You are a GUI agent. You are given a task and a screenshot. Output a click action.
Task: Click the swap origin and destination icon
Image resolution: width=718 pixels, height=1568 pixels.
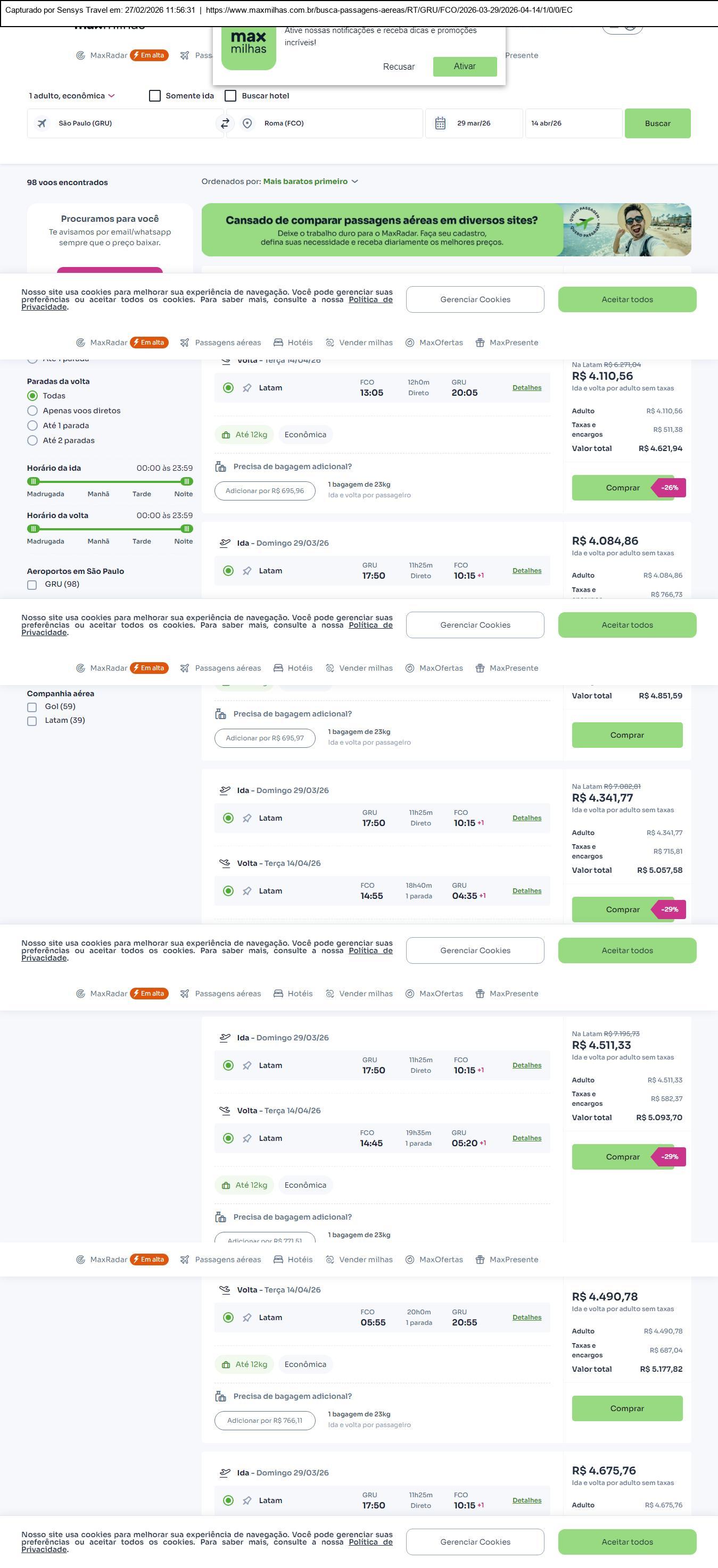coord(225,123)
